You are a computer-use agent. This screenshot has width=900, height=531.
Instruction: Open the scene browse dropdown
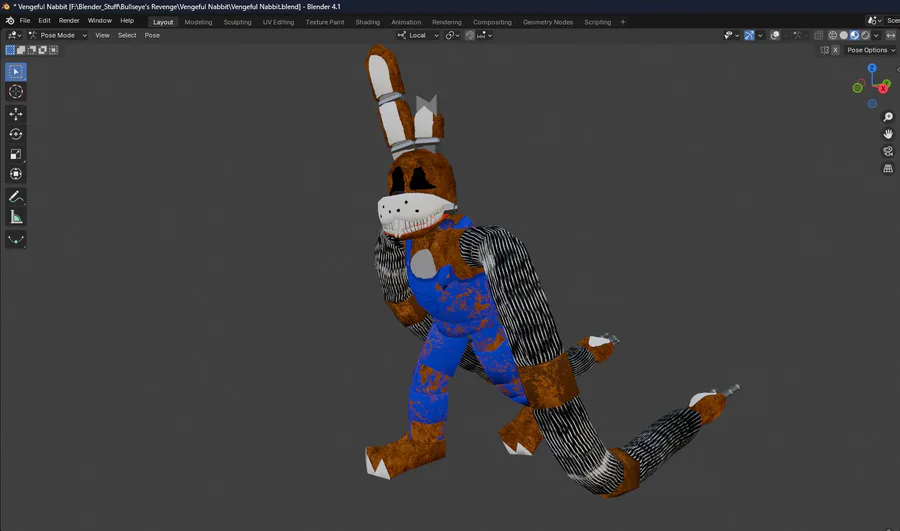(875, 21)
